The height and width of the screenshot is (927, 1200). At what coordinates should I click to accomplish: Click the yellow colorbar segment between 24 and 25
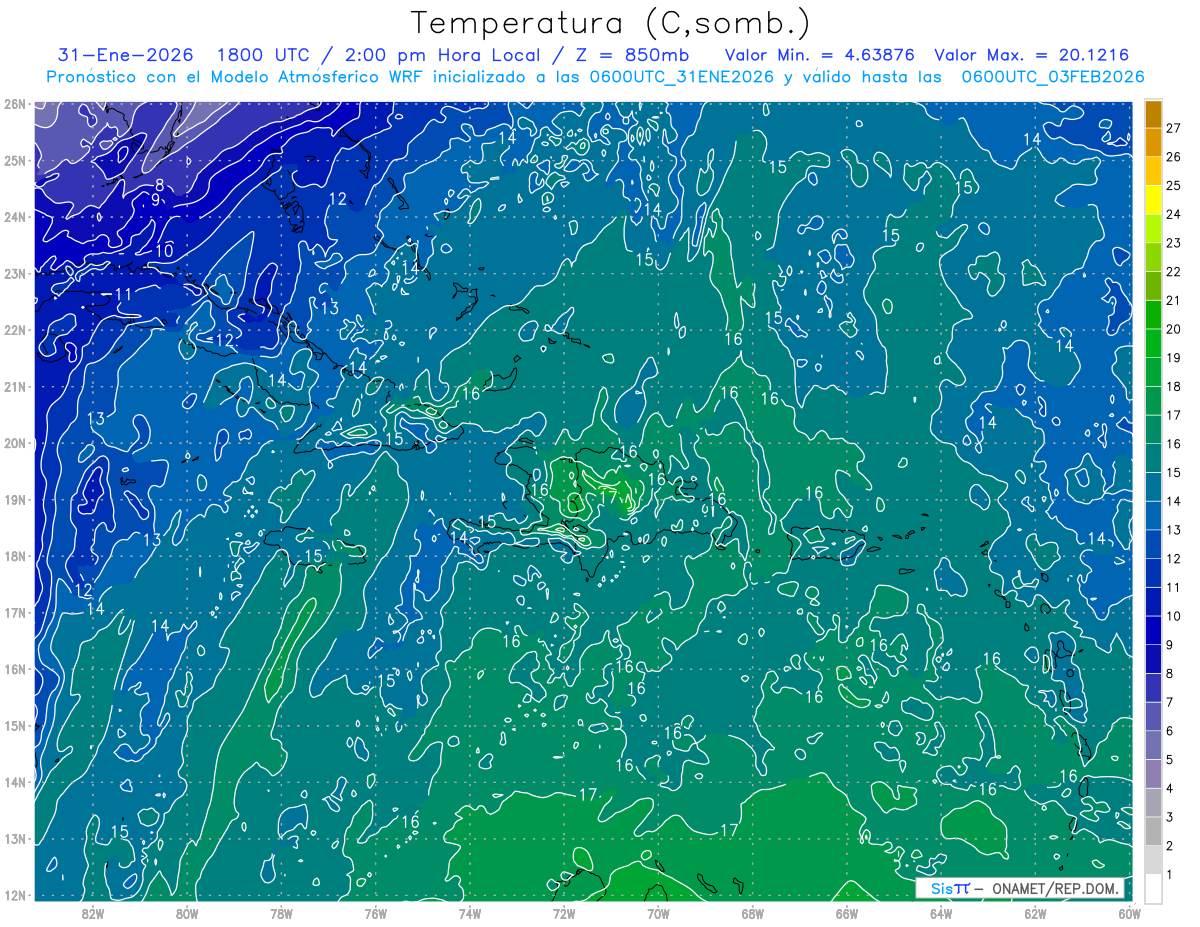pyautogui.click(x=1154, y=199)
